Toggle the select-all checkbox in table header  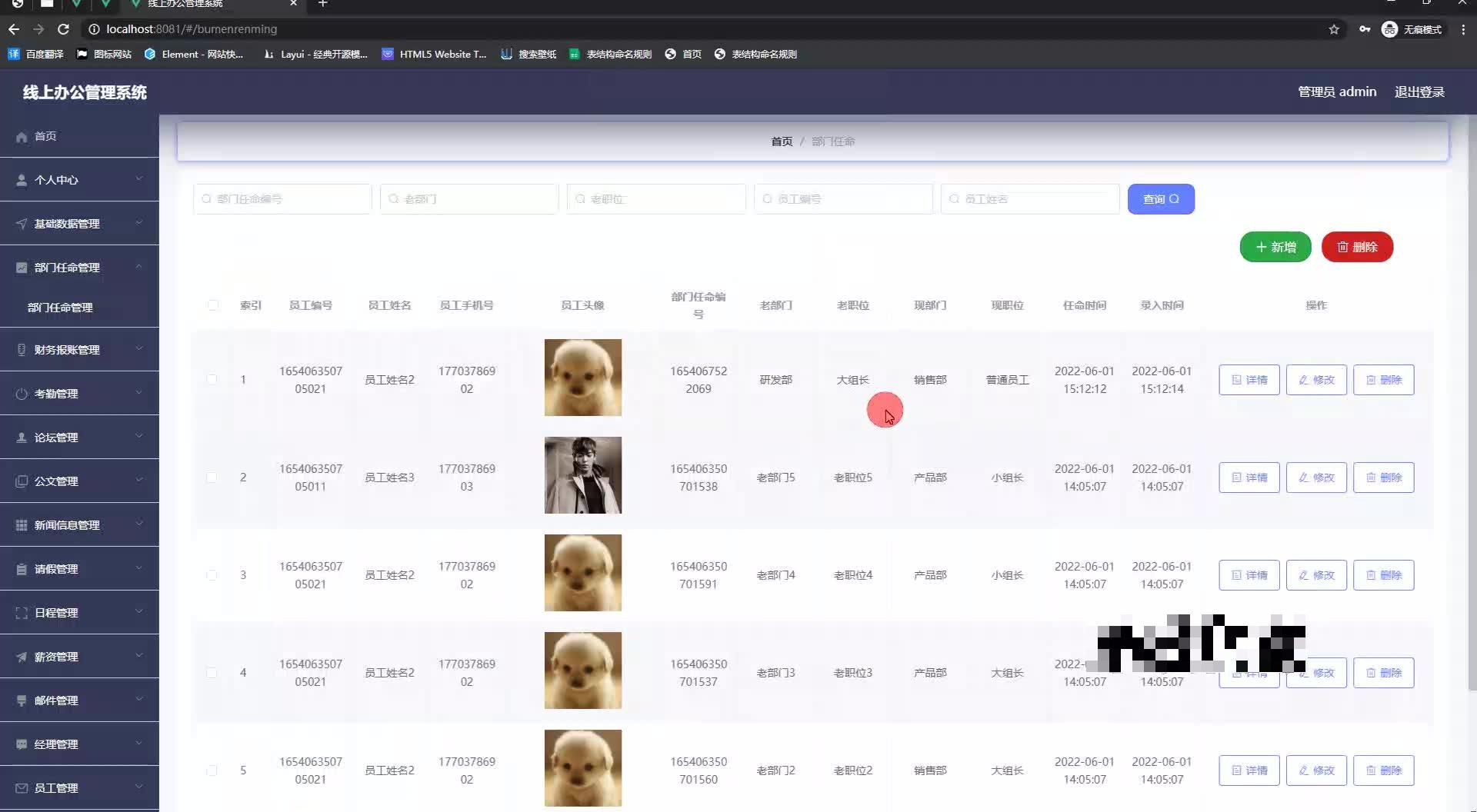click(213, 305)
